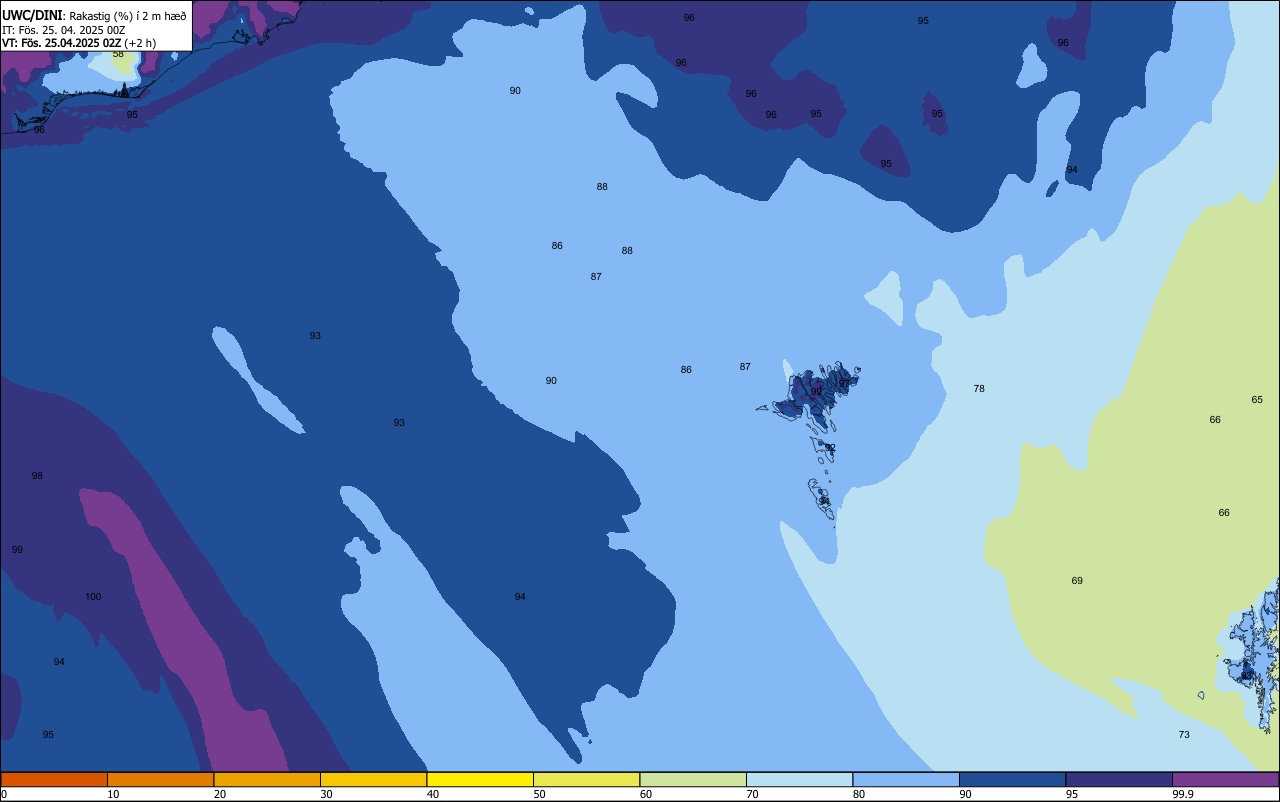This screenshot has height=802, width=1280.
Task: Select the '80' label on the color scale
Action: pyautogui.click(x=858, y=794)
